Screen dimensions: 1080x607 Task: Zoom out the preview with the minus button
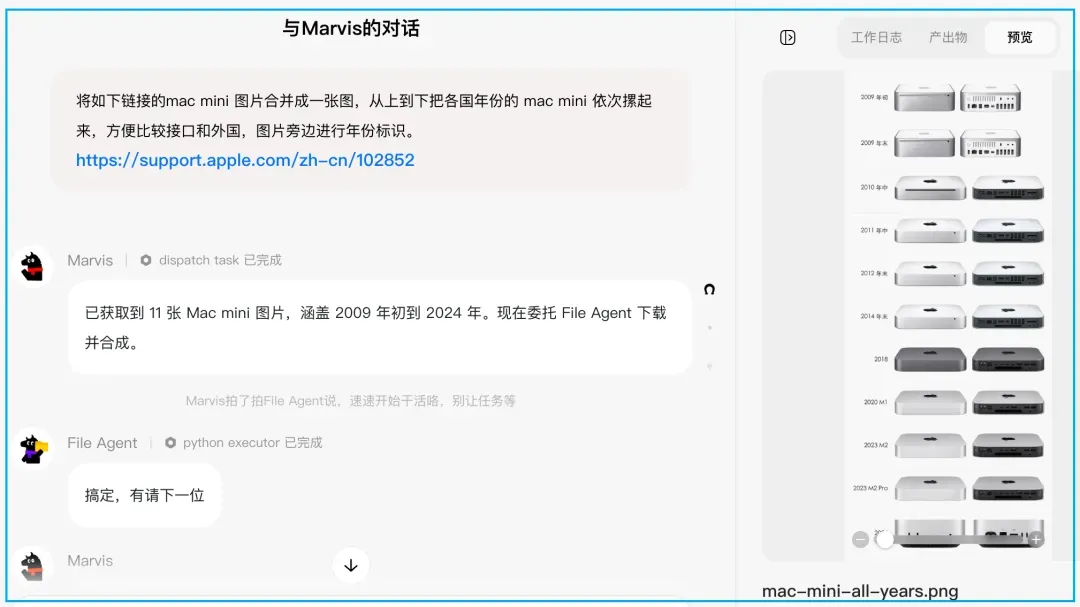pos(860,539)
